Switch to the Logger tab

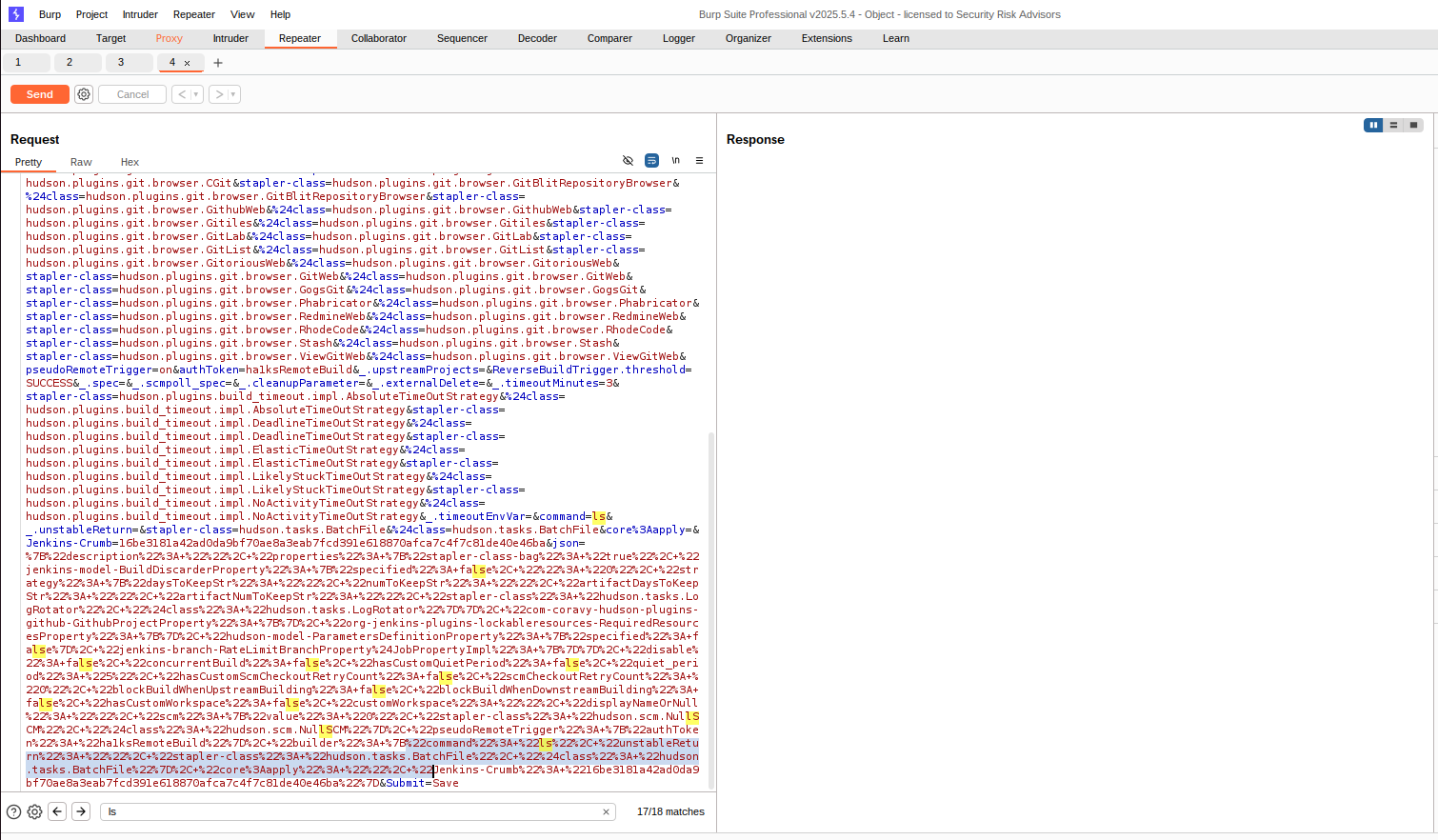tap(679, 38)
